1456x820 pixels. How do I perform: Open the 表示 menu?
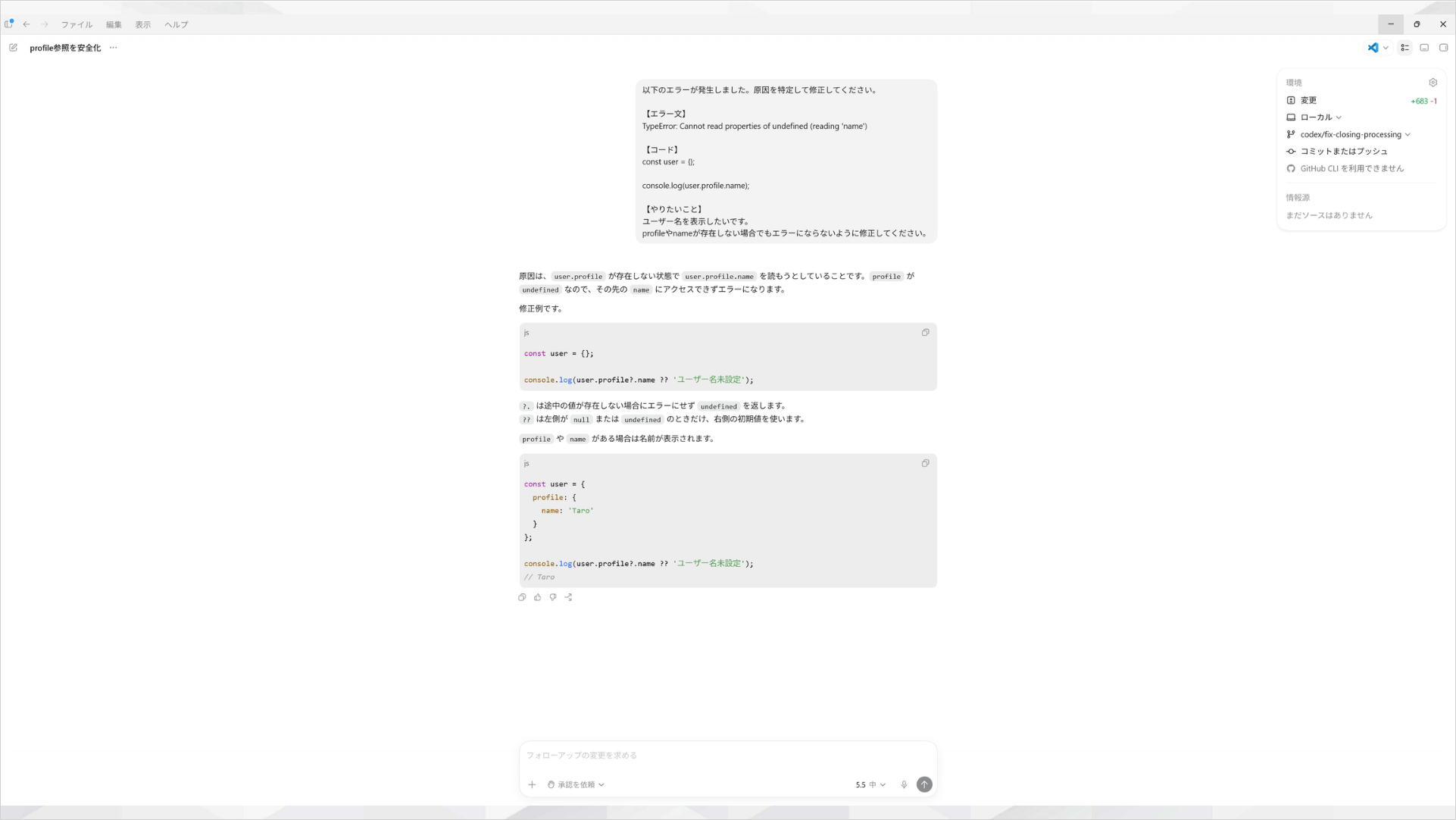143,24
